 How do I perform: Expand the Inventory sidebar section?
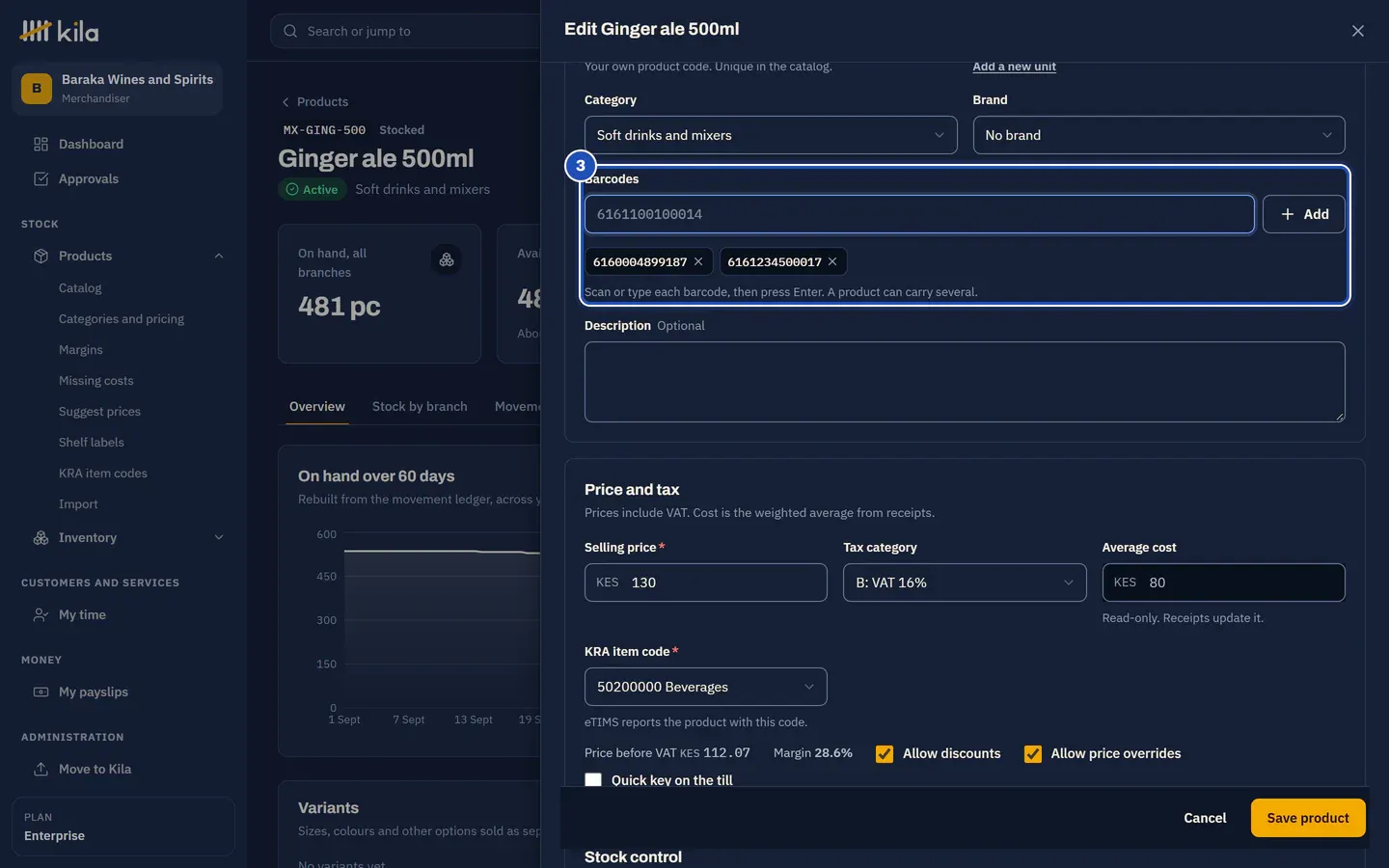(219, 537)
